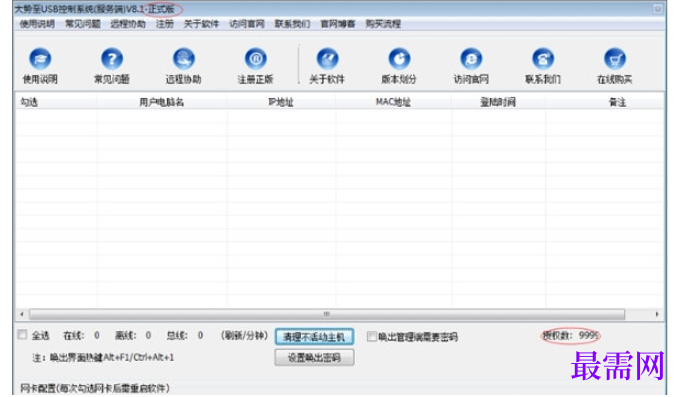Click the (刷新/分钟) refresh label
Image resolution: width=683 pixels, height=397 pixels.
click(x=244, y=335)
